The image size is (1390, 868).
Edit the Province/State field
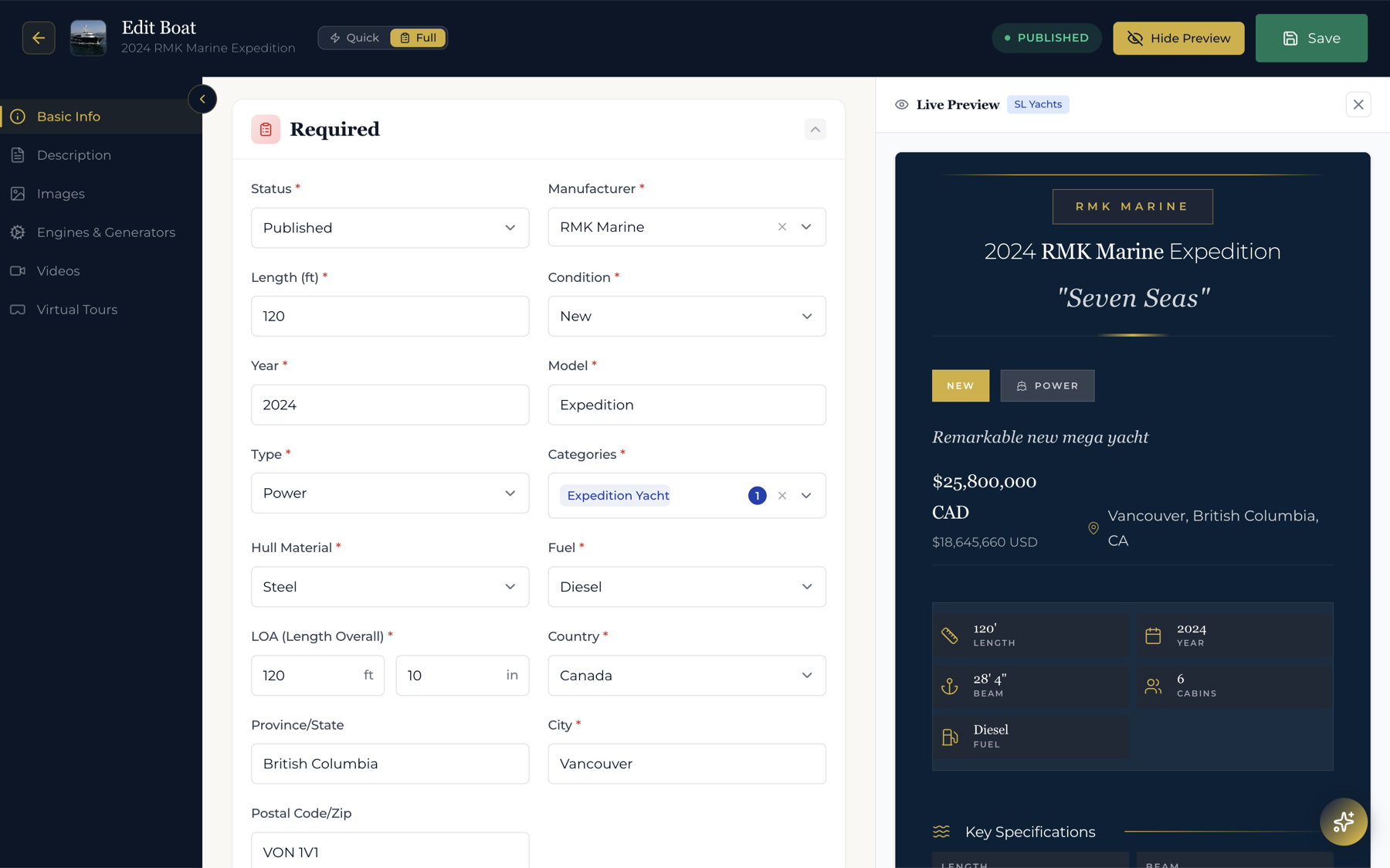pyautogui.click(x=390, y=764)
